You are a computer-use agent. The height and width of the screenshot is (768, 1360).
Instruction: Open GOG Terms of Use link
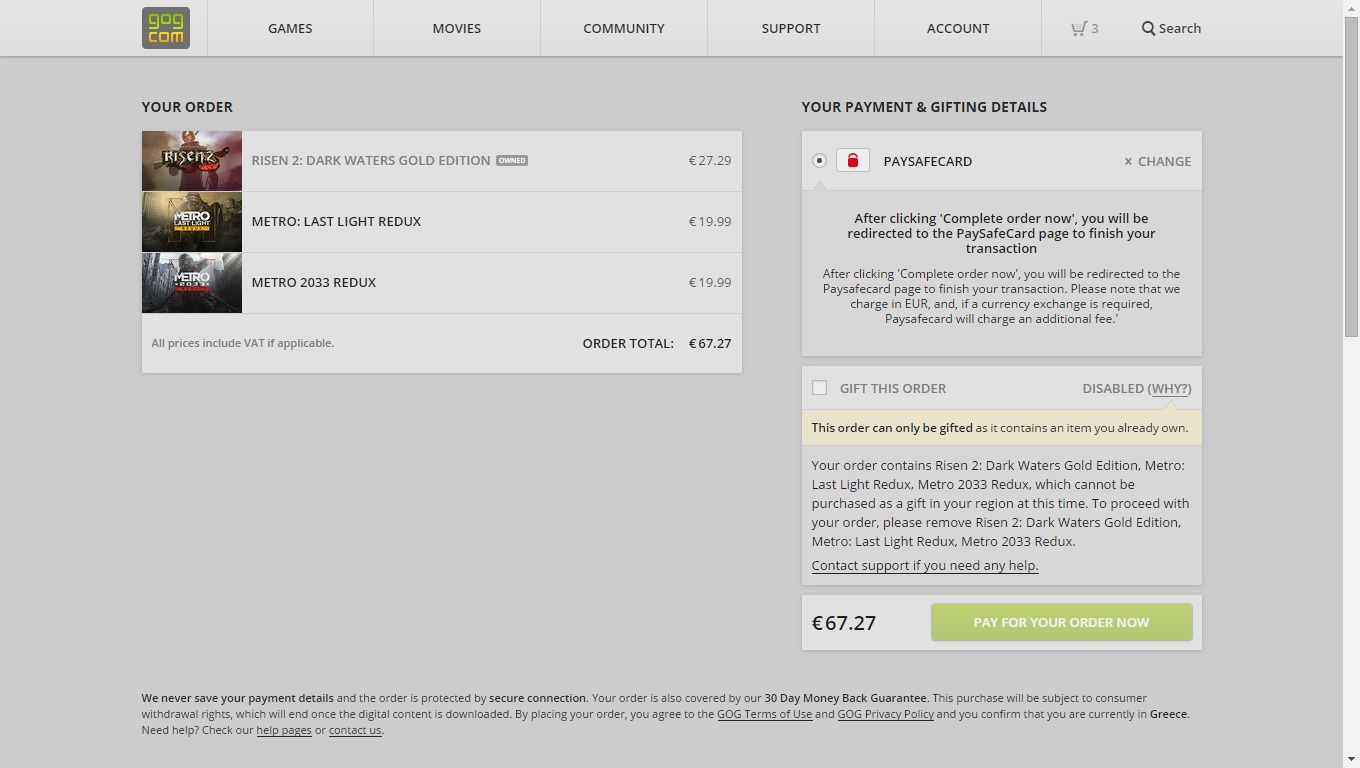coord(764,714)
